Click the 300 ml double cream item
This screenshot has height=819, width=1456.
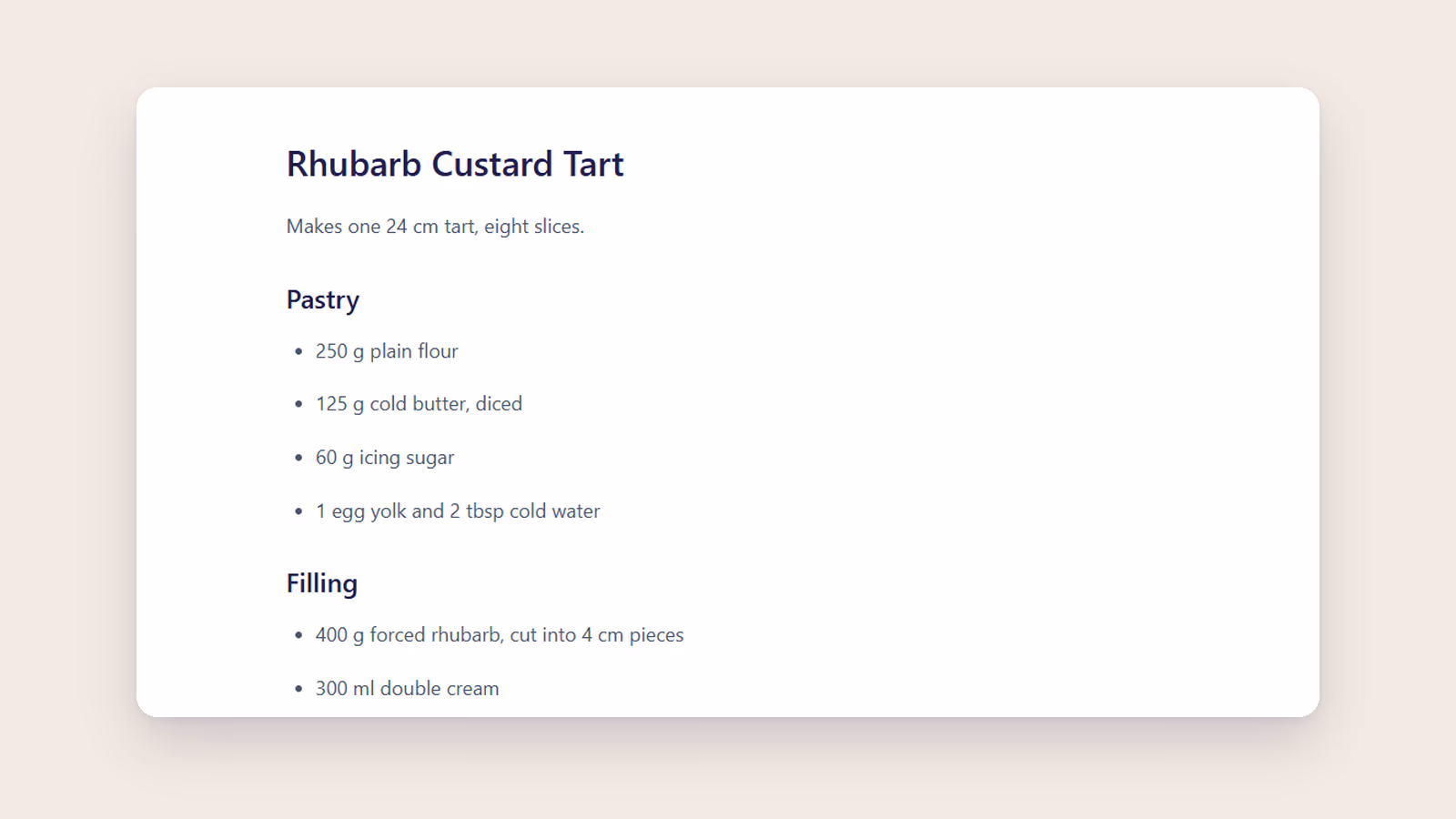click(407, 689)
